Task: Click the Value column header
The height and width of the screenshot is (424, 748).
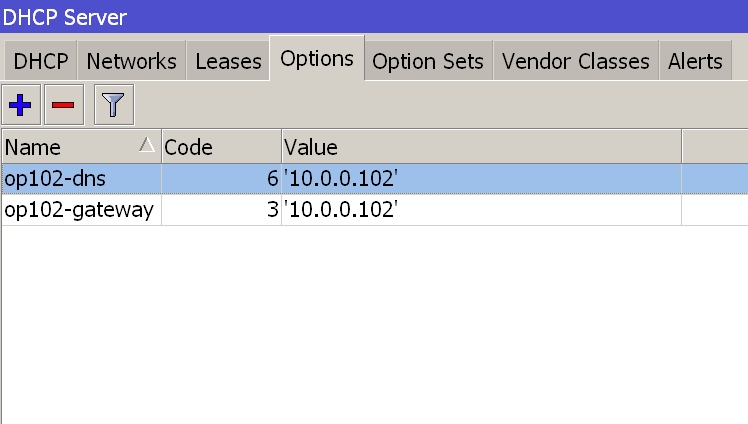Action: [480, 147]
